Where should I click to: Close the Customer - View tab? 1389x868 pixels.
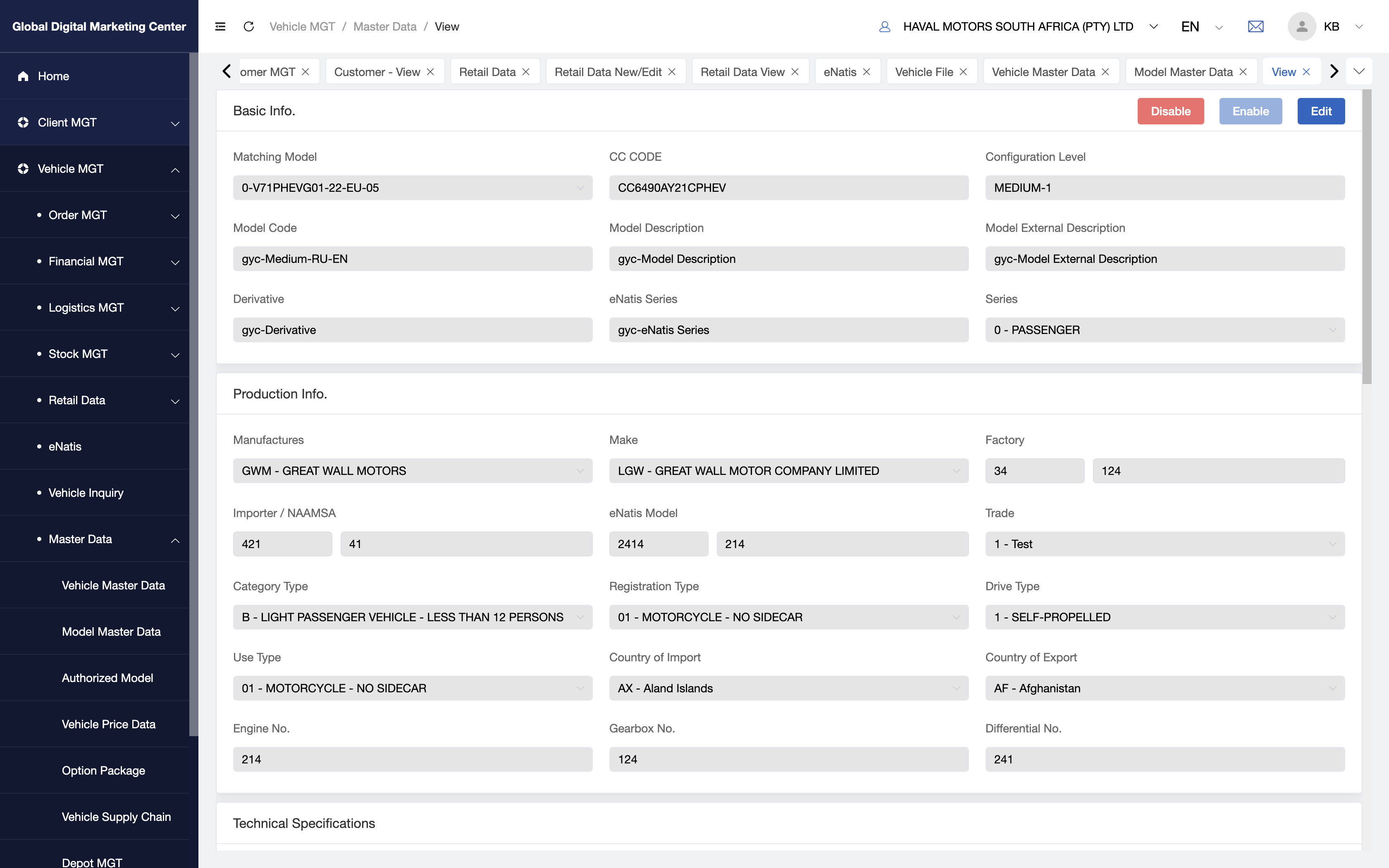tap(430, 72)
